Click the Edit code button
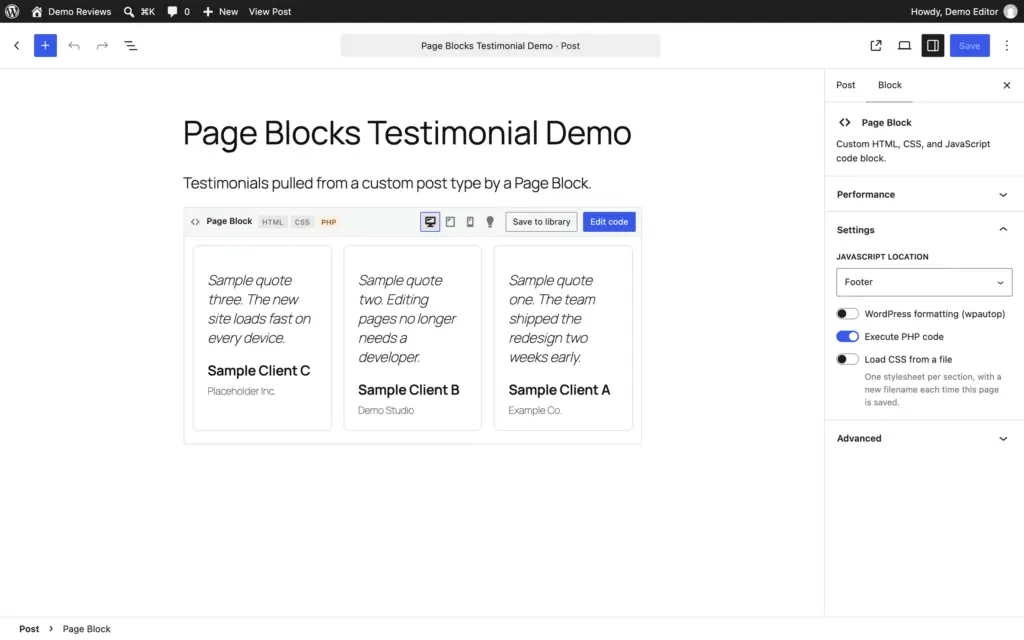1024x640 pixels. [609, 222]
